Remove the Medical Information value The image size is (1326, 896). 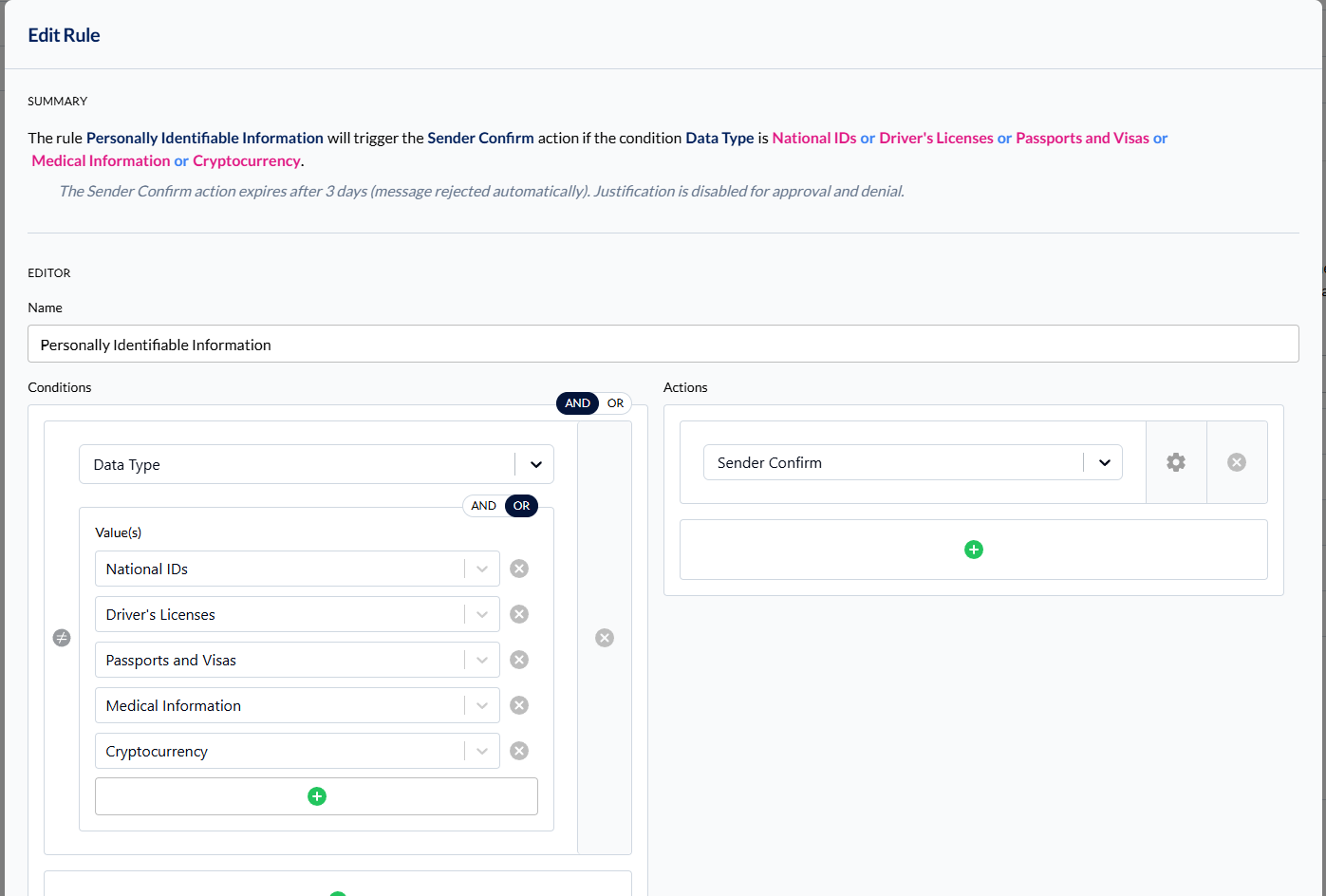coord(519,705)
